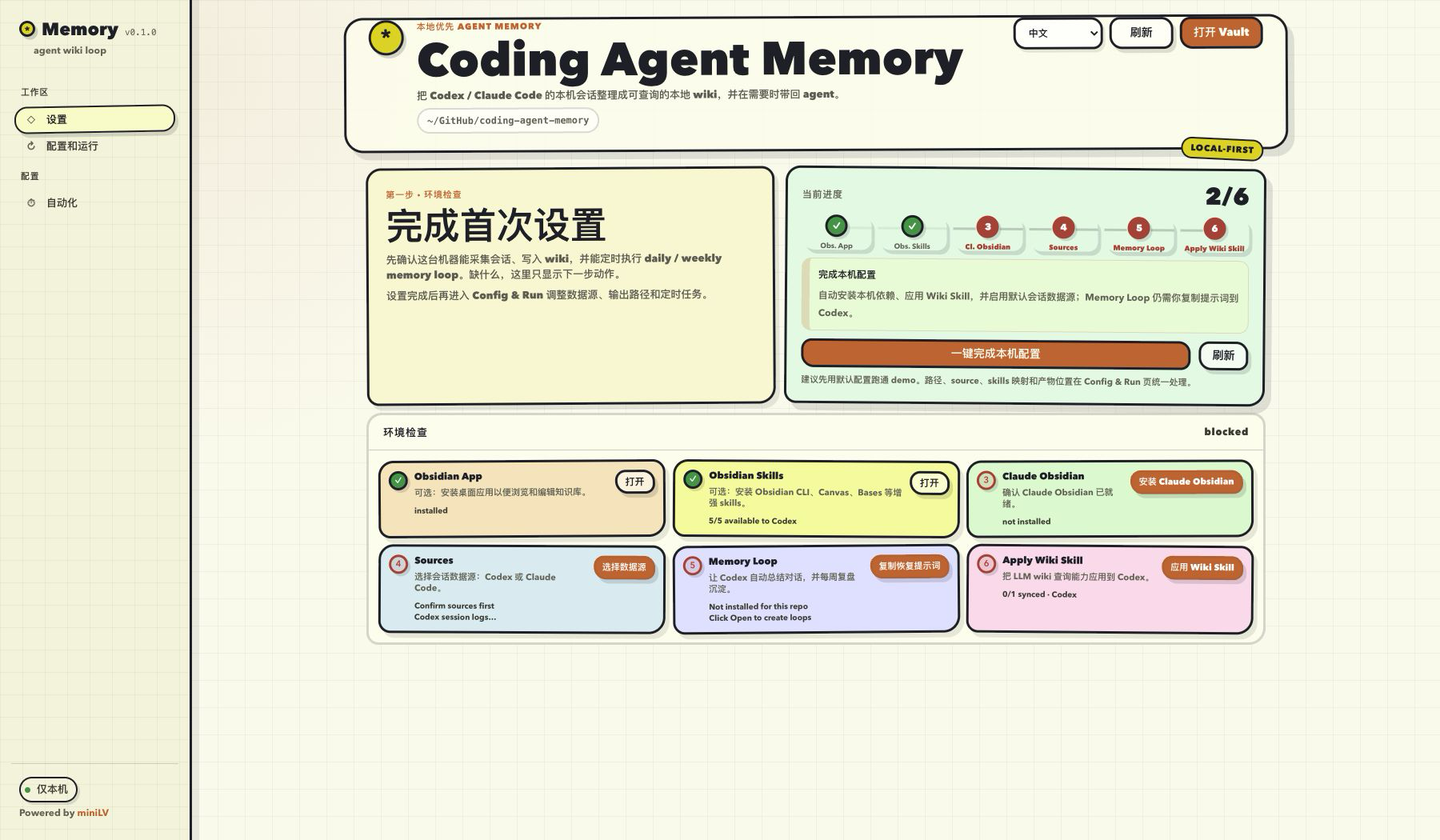Screen dimensions: 1440x840
Task: Open the 设置 page in sidebar
Action: [x=94, y=119]
